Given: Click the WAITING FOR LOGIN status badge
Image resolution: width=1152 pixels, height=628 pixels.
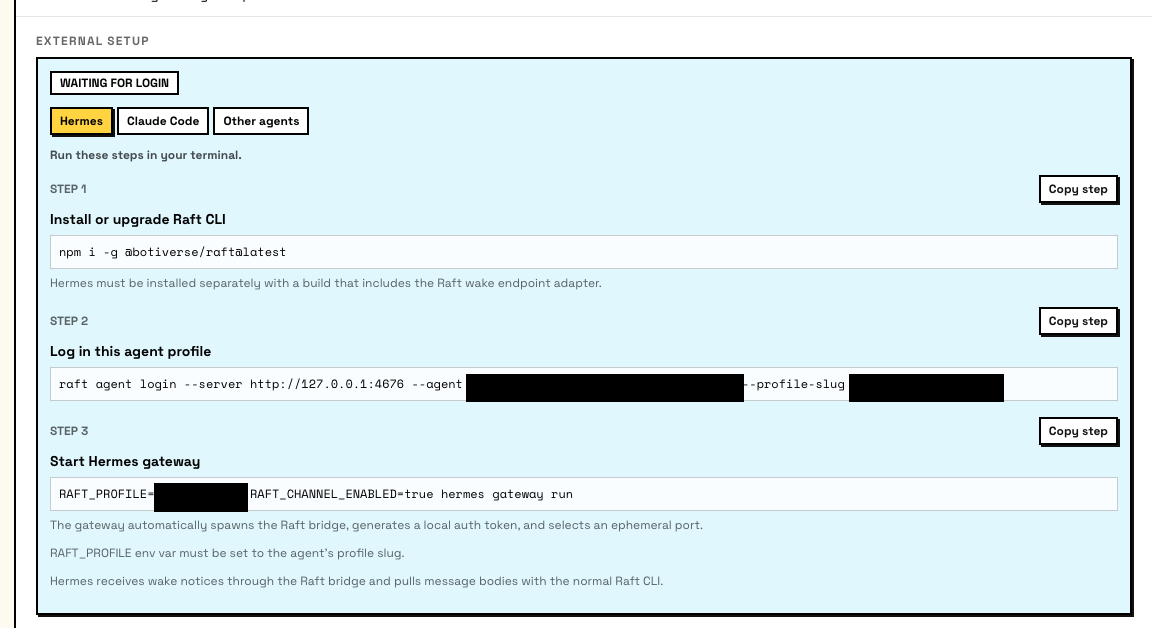Looking at the screenshot, I should pos(114,83).
